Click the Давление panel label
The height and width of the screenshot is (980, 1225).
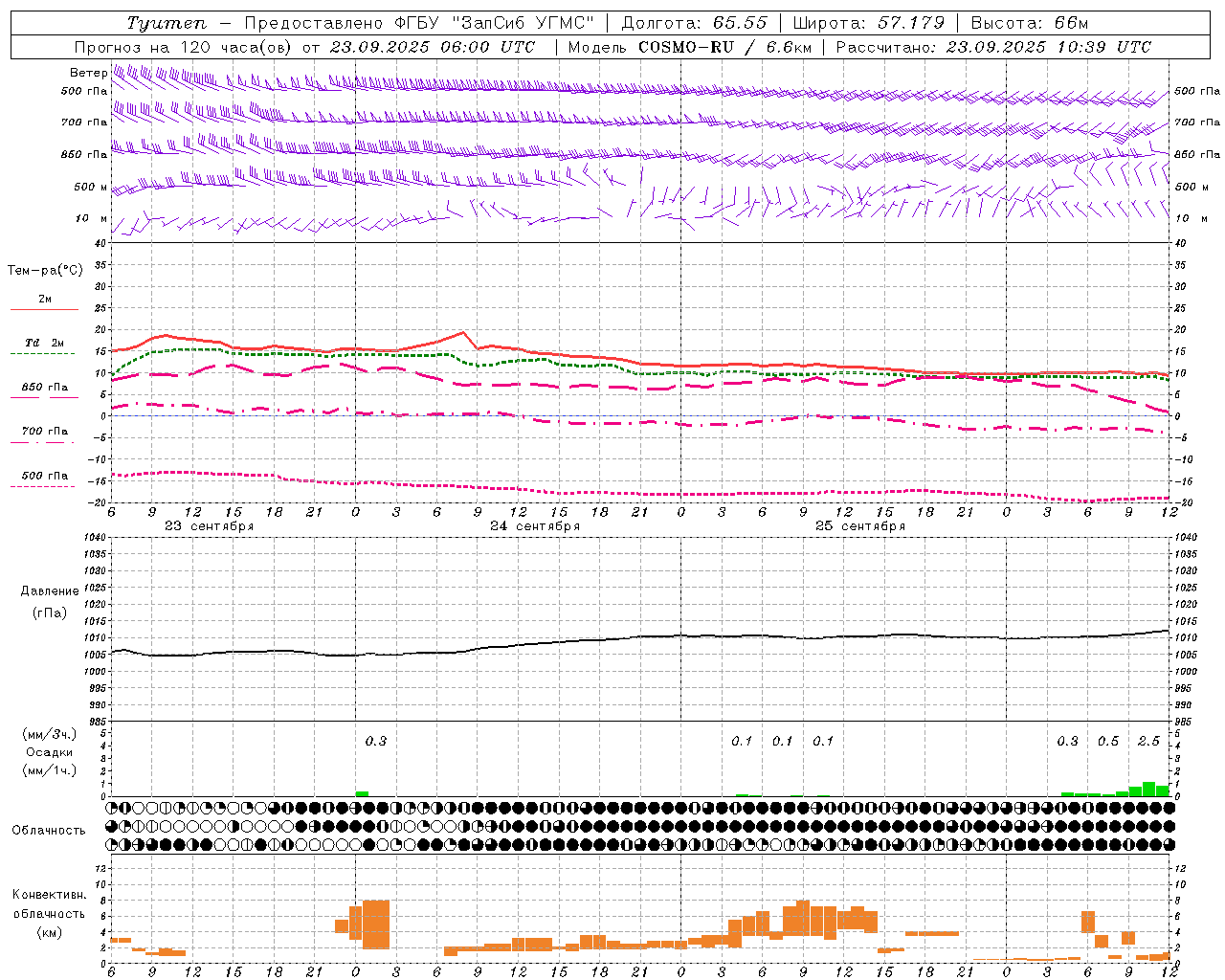pyautogui.click(x=50, y=591)
